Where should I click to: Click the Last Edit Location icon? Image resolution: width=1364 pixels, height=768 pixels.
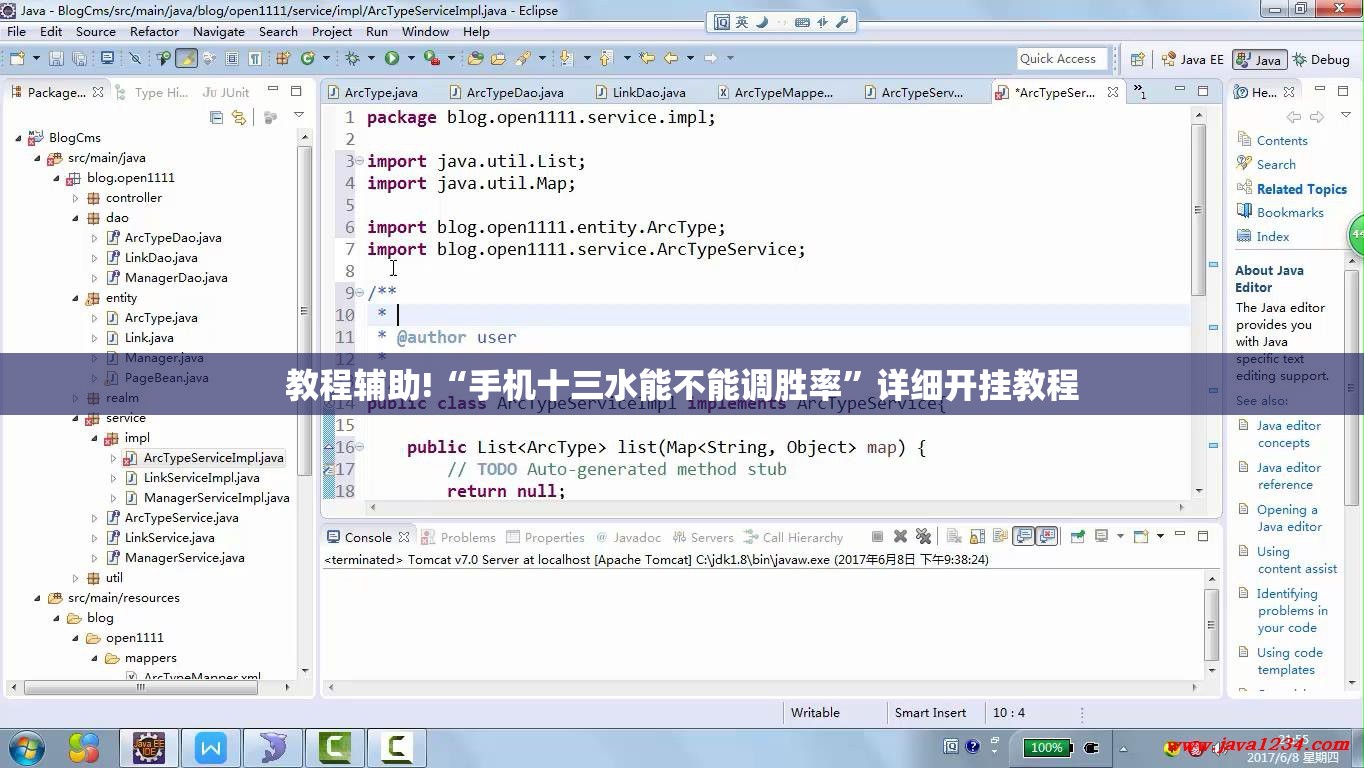[x=647, y=59]
